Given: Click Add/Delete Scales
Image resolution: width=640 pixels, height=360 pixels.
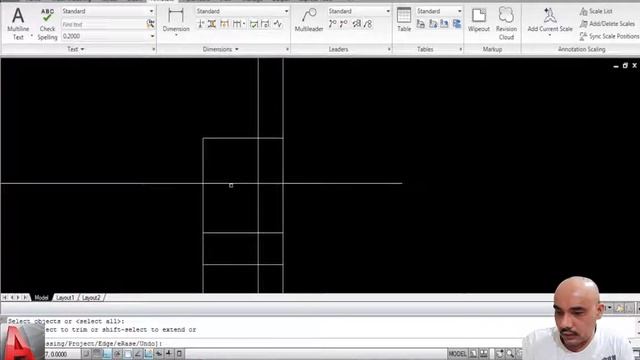Looking at the screenshot, I should [607, 24].
